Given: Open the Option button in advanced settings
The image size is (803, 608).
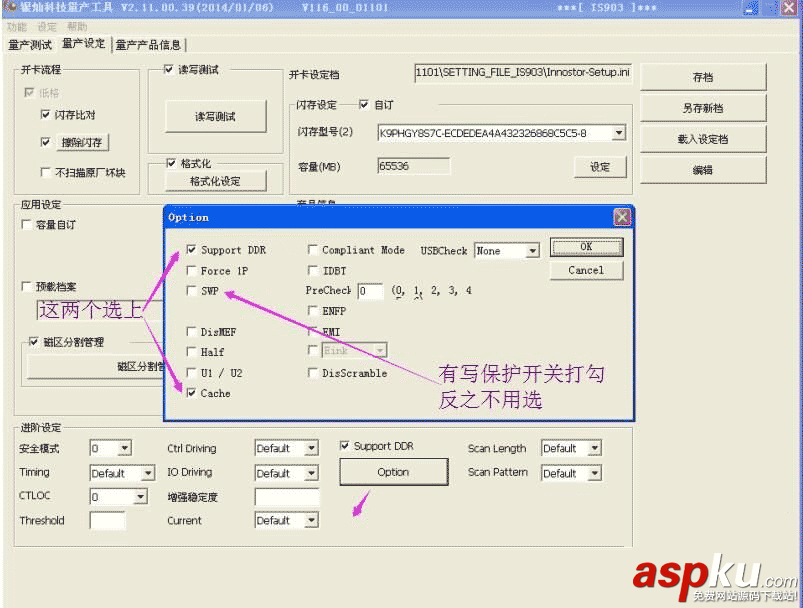Looking at the screenshot, I should (x=393, y=472).
